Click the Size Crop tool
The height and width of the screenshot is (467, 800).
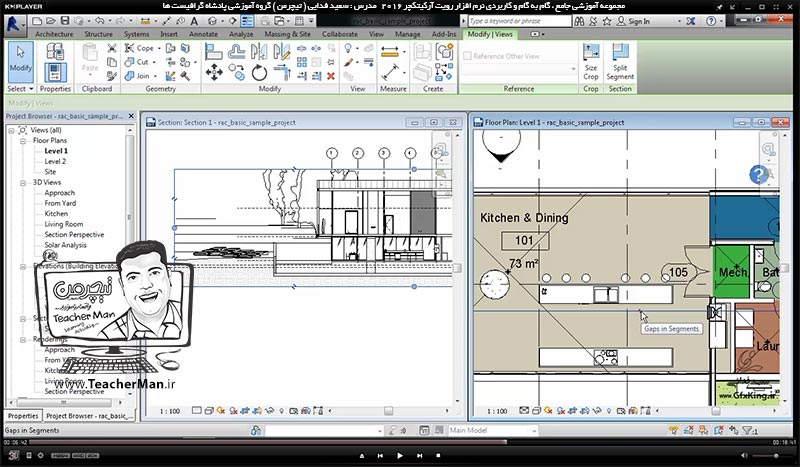[591, 62]
